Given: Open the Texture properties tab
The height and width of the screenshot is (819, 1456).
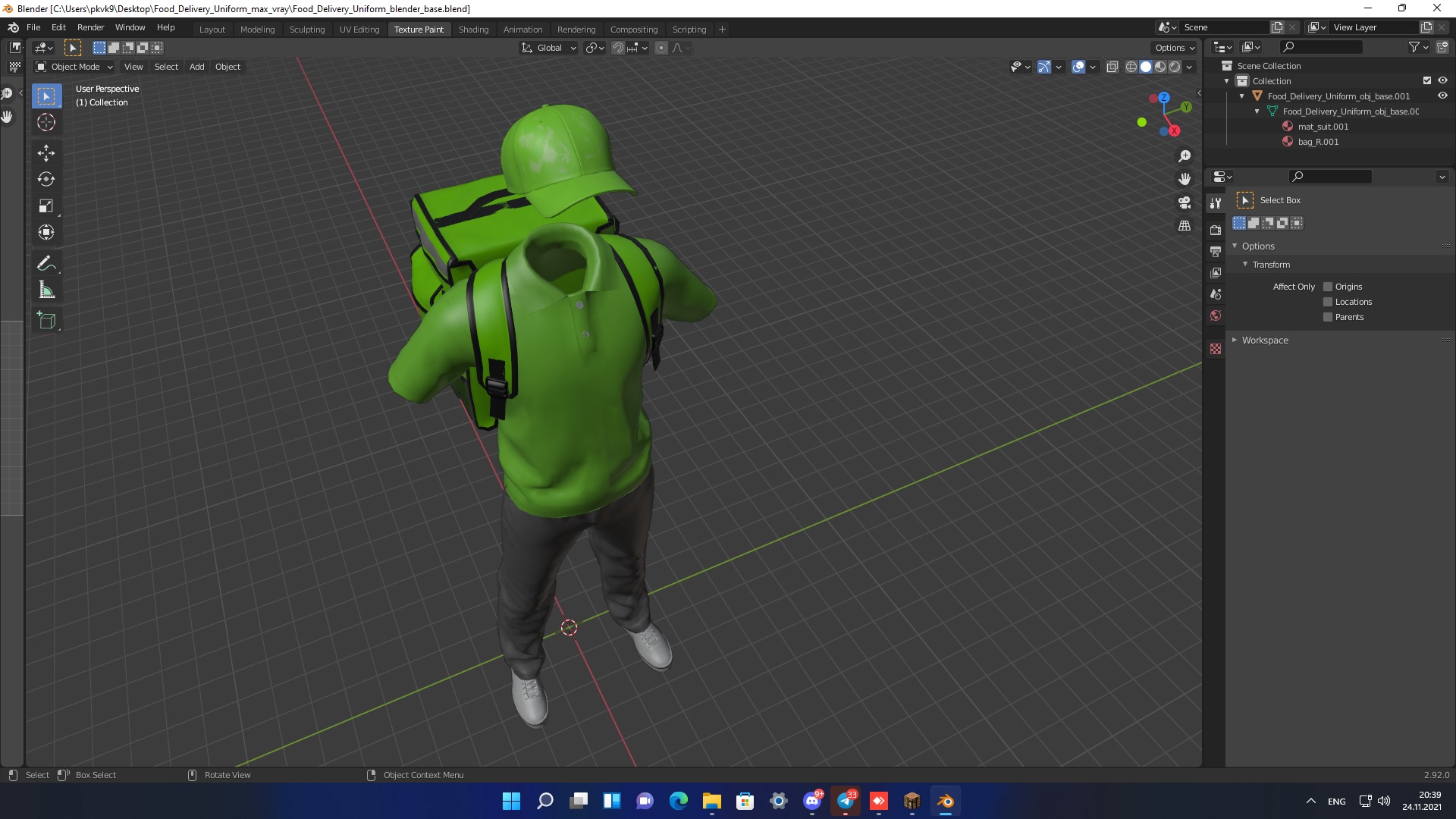Looking at the screenshot, I should (x=1216, y=349).
